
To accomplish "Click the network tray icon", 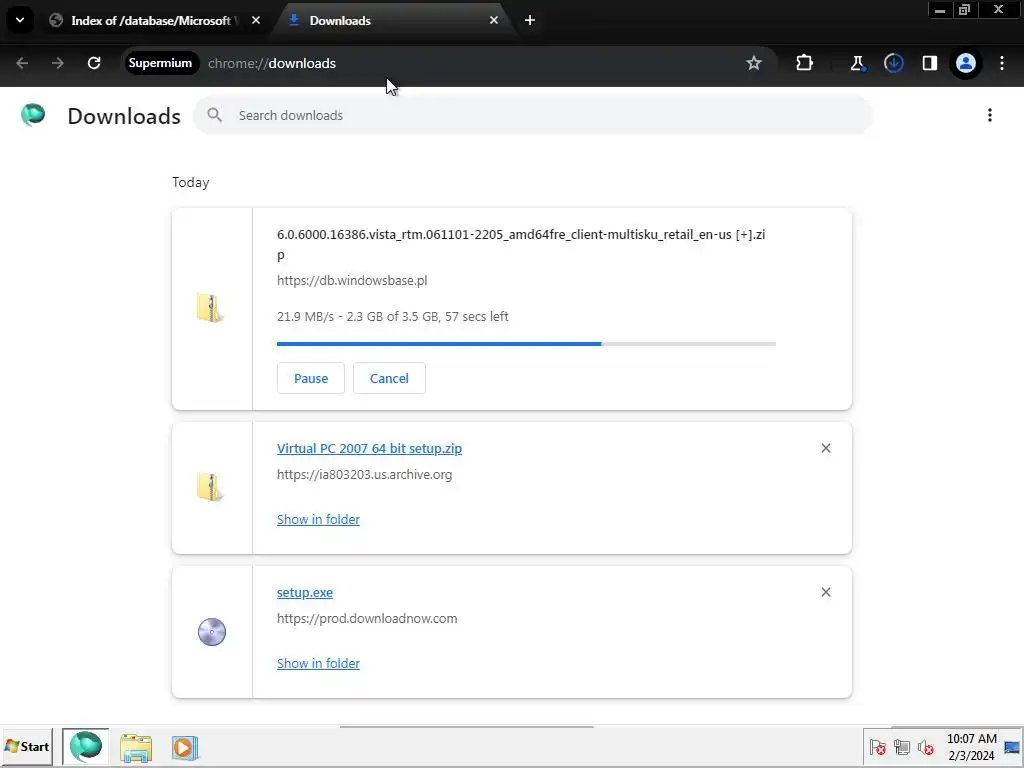I will [902, 747].
